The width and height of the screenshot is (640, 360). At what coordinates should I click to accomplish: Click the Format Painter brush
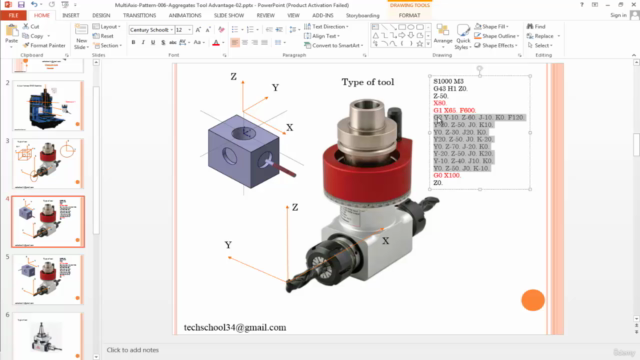[44, 45]
